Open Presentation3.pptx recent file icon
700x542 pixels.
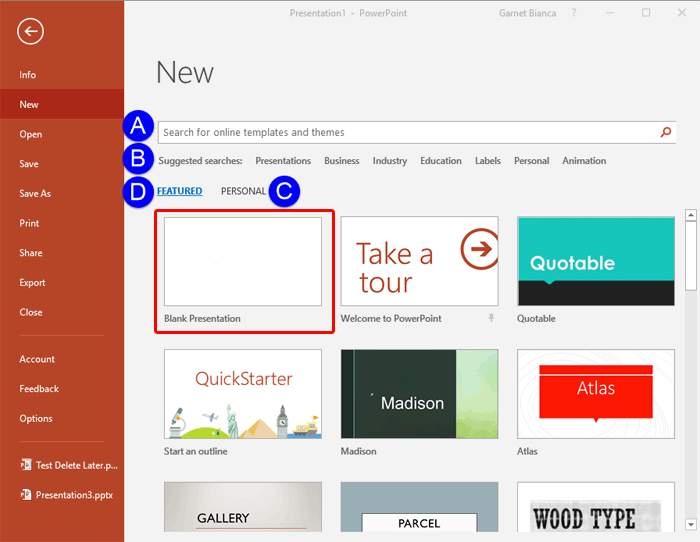coord(25,494)
